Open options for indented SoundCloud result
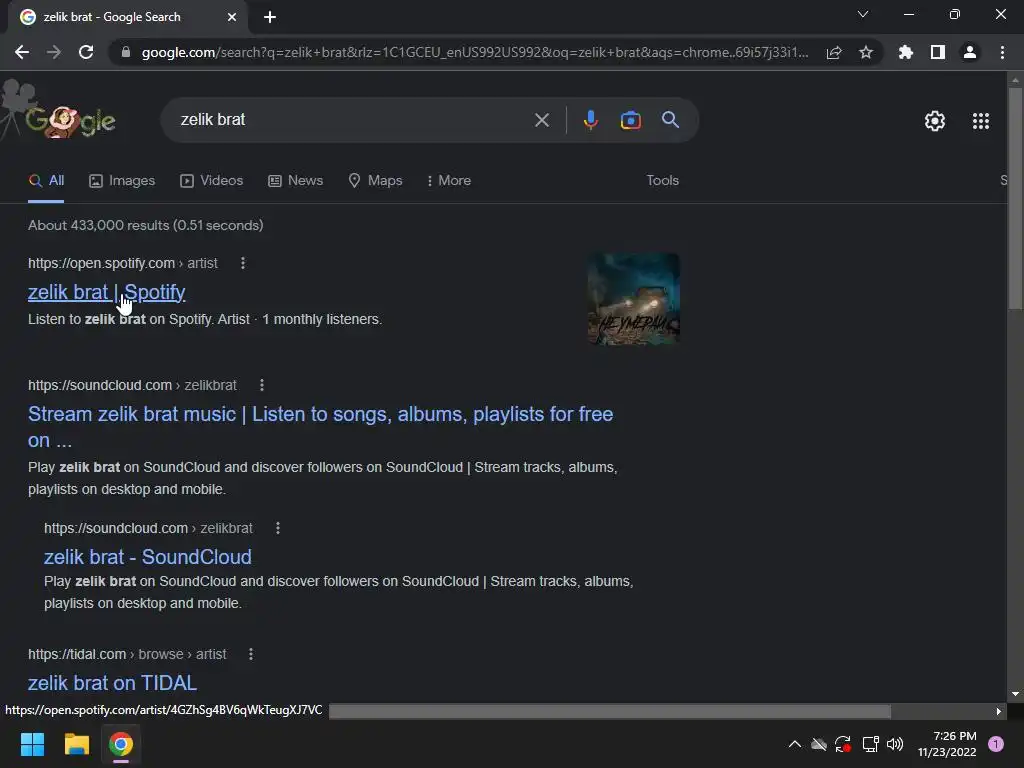1024x768 pixels. coord(278,528)
